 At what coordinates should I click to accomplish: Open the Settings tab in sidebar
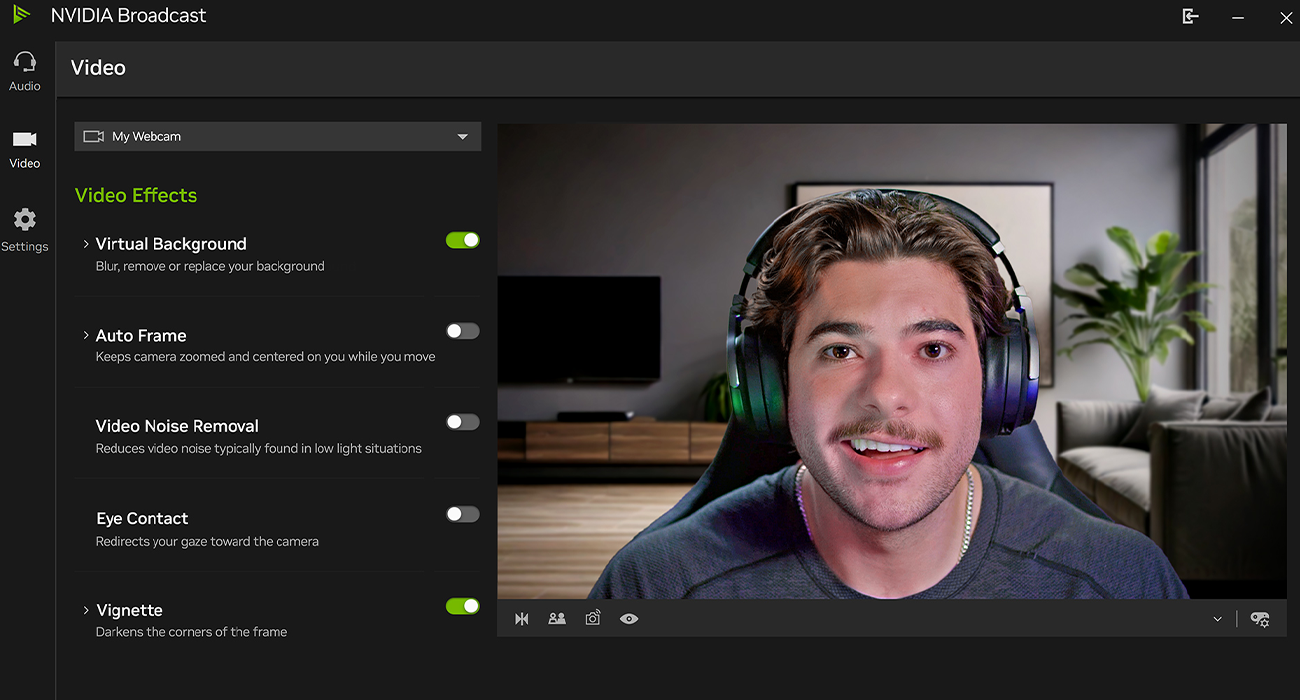coord(25,230)
